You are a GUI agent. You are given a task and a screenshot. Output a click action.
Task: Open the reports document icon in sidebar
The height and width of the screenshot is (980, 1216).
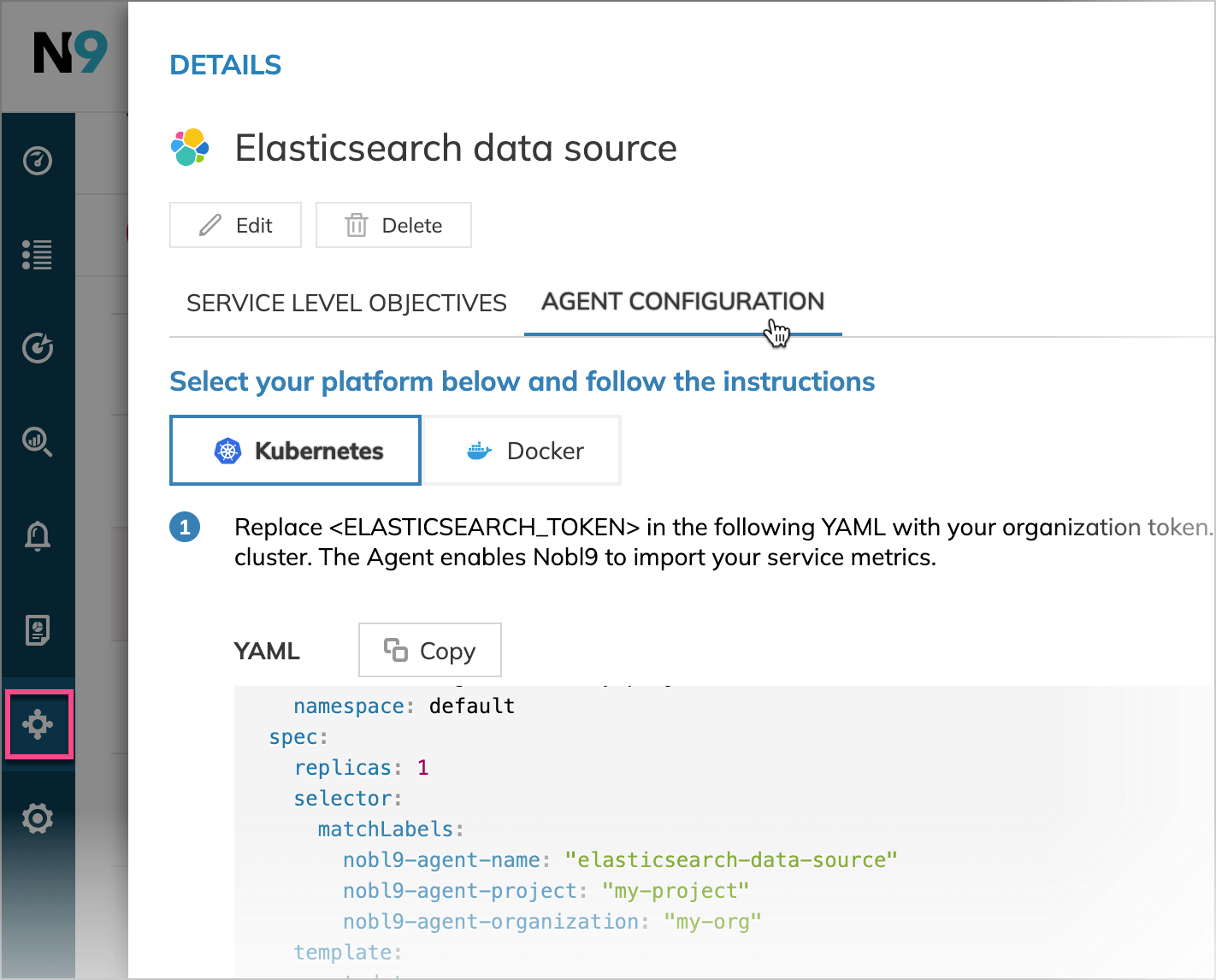click(38, 630)
